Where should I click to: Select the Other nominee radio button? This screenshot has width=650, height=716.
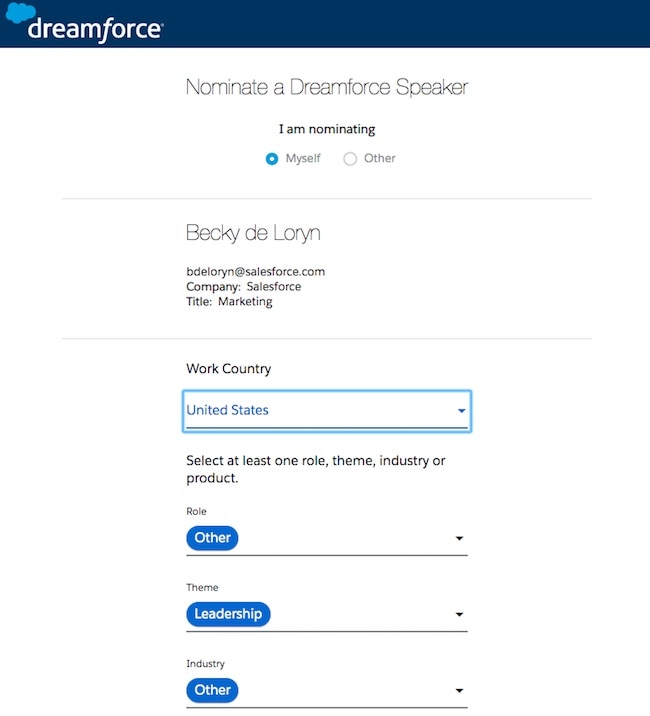point(350,159)
